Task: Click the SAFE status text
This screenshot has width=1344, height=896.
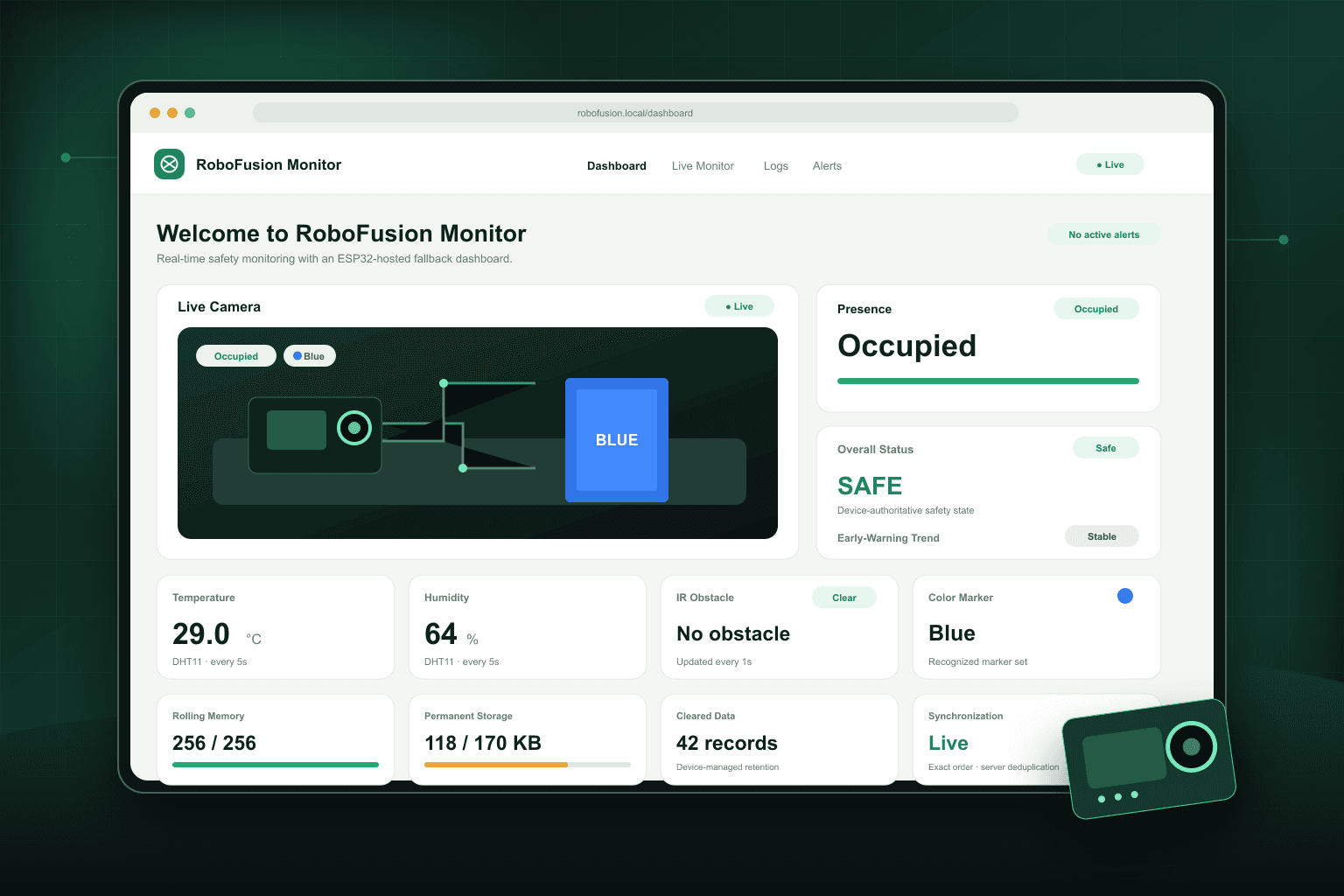Action: 870,486
